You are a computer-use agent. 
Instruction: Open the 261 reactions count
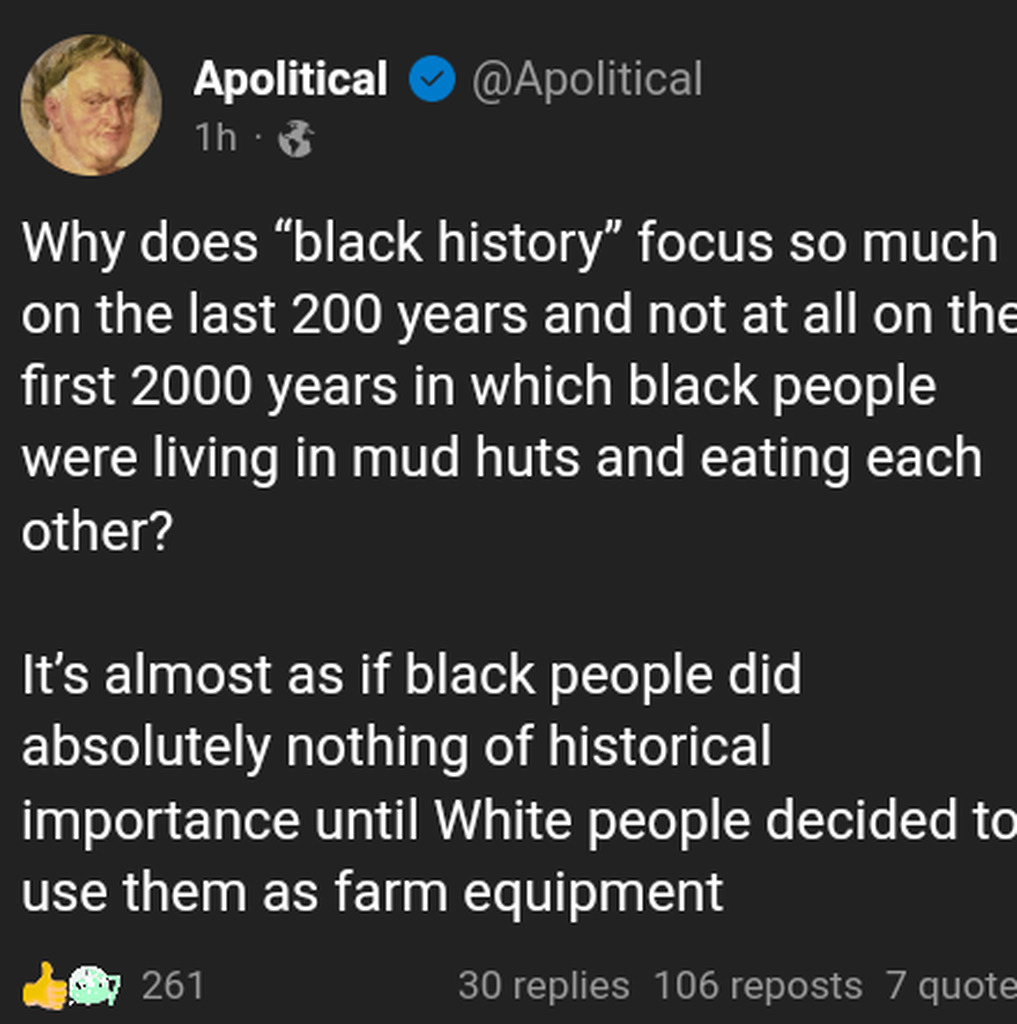pyautogui.click(x=172, y=986)
